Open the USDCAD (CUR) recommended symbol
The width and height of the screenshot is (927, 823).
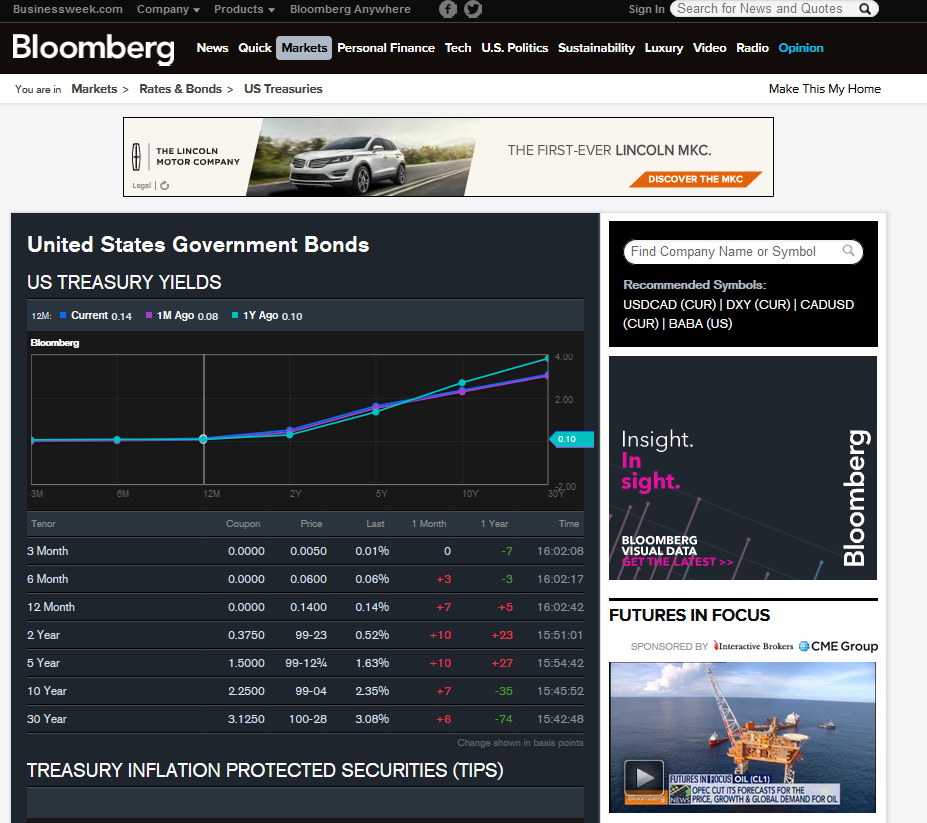pyautogui.click(x=669, y=304)
